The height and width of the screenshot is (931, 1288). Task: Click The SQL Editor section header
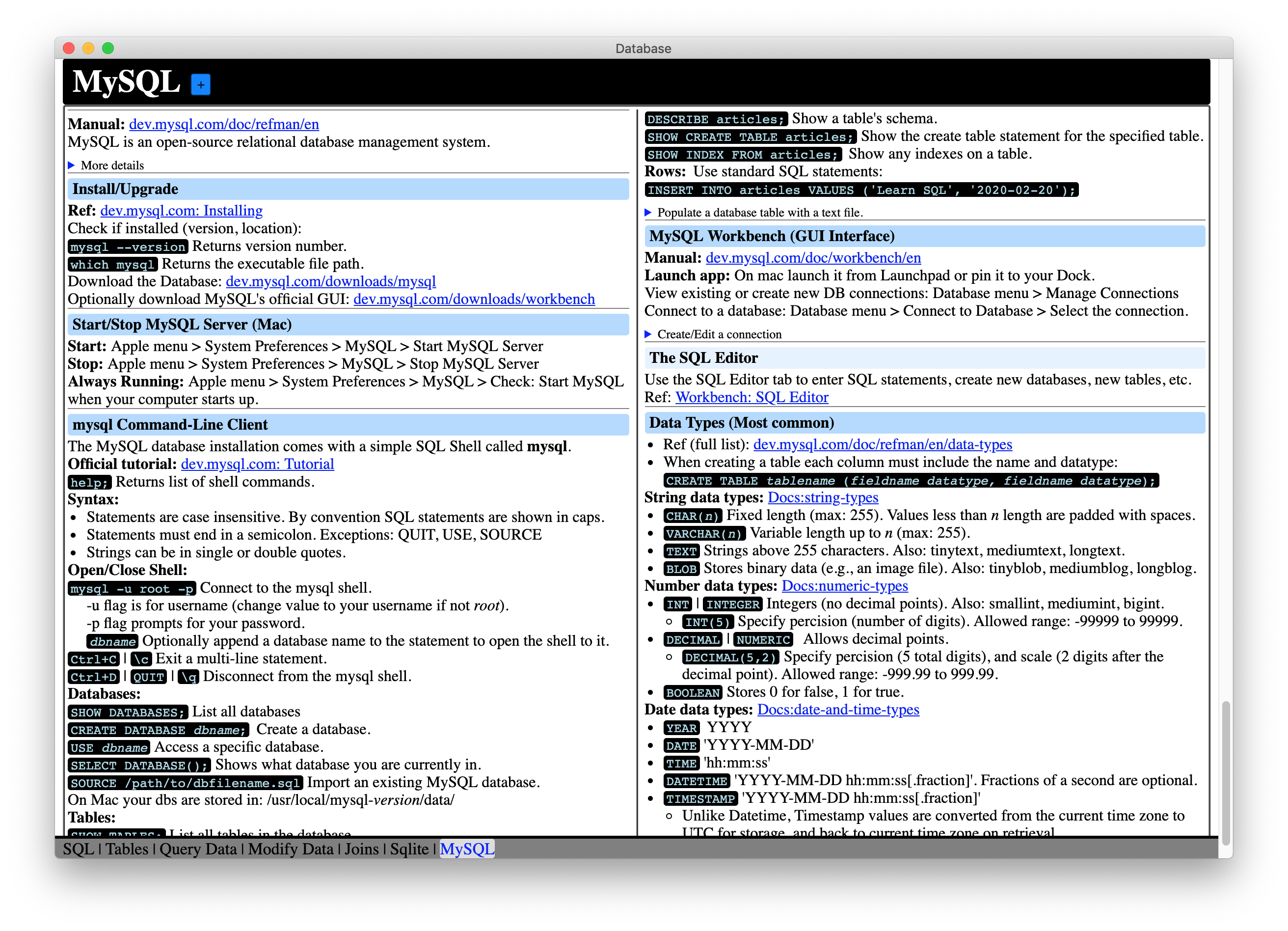click(x=925, y=358)
